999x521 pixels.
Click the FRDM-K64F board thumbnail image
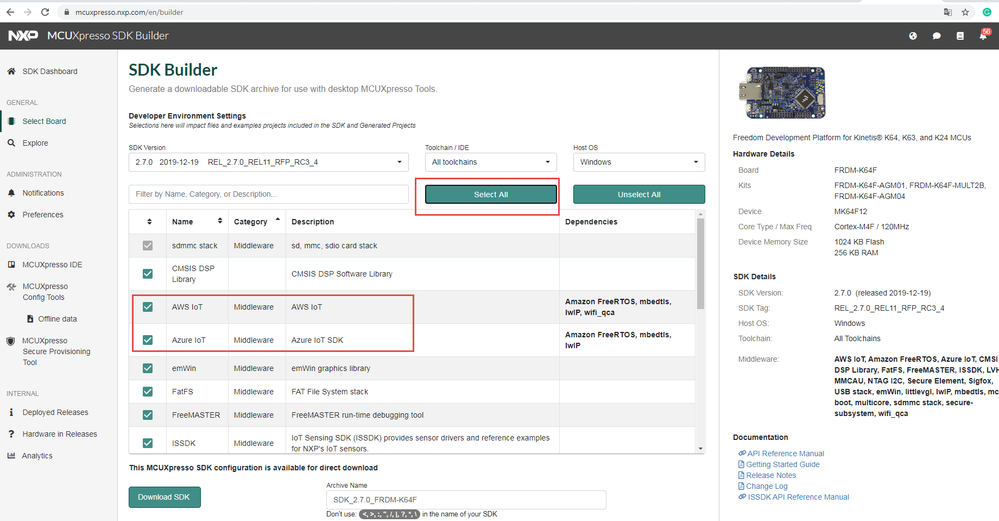pyautogui.click(x=782, y=93)
